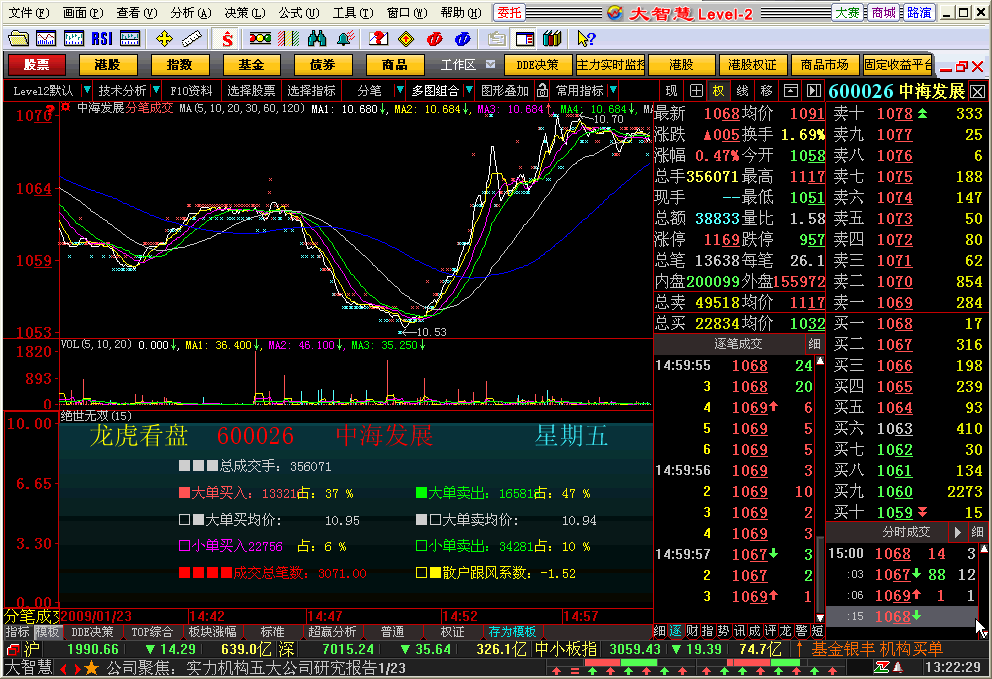Click the lock icon beside 图形叠加

[542, 91]
